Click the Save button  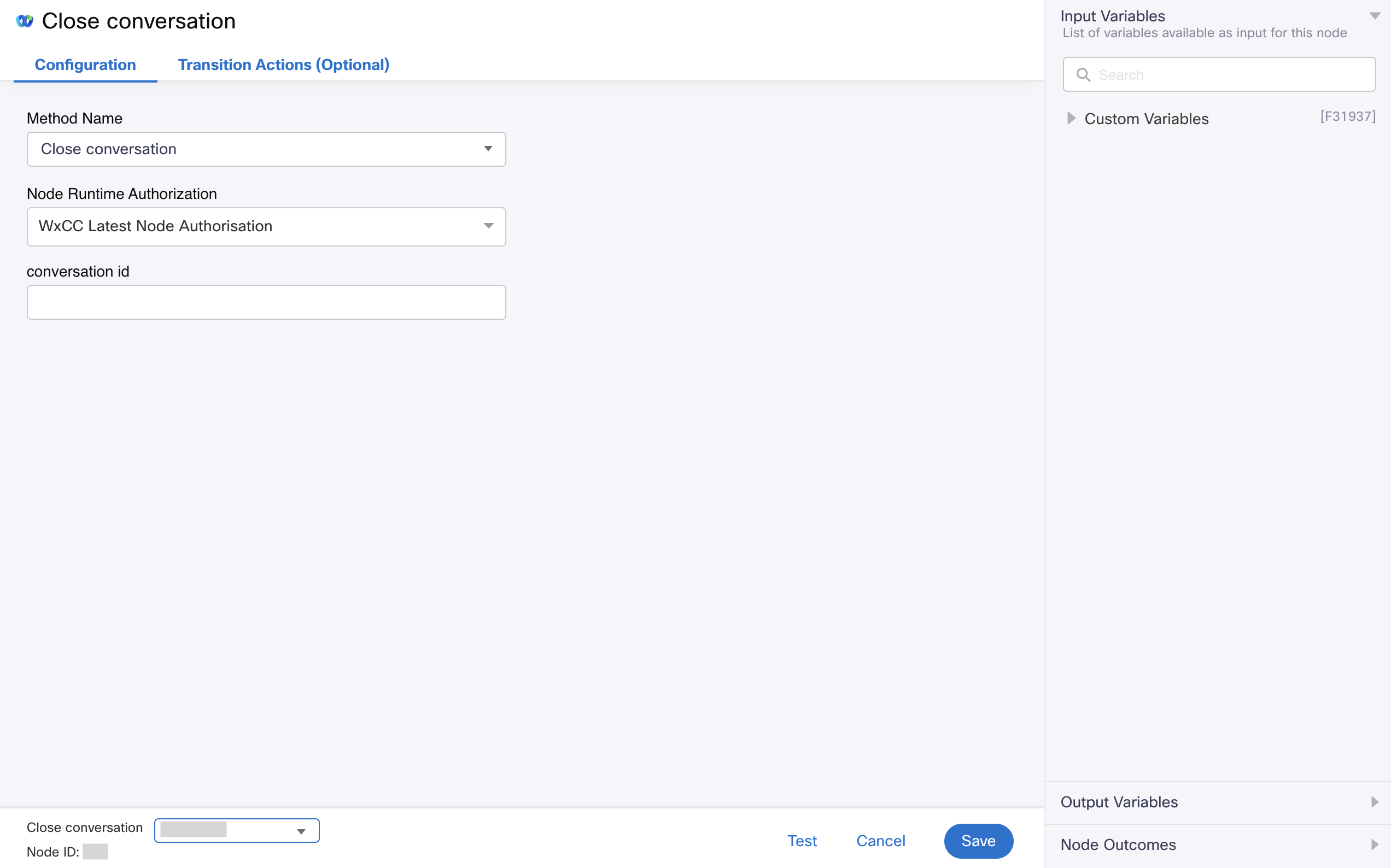click(978, 840)
